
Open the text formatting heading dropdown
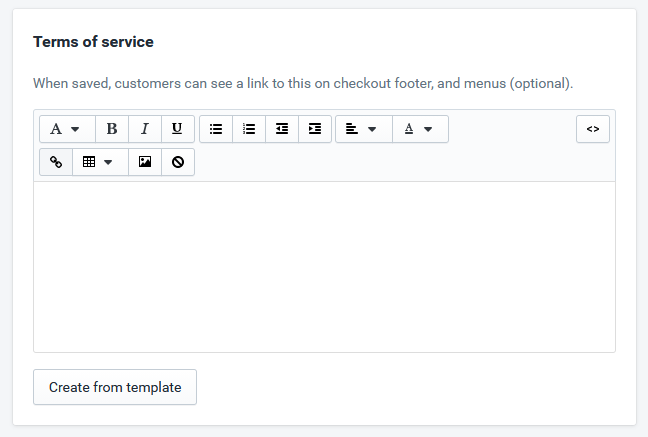click(67, 129)
